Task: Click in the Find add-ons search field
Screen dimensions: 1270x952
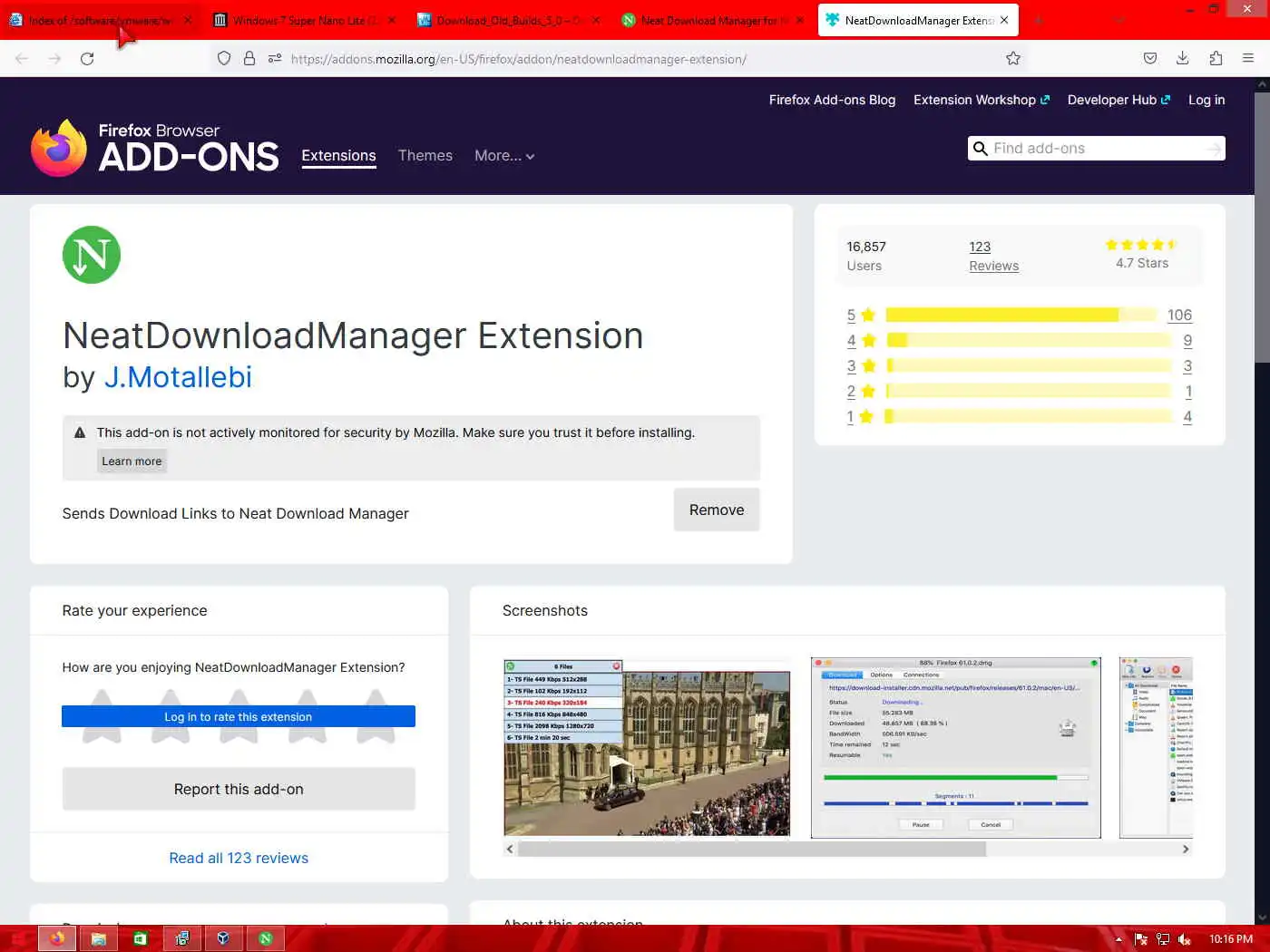Action: (x=1096, y=149)
